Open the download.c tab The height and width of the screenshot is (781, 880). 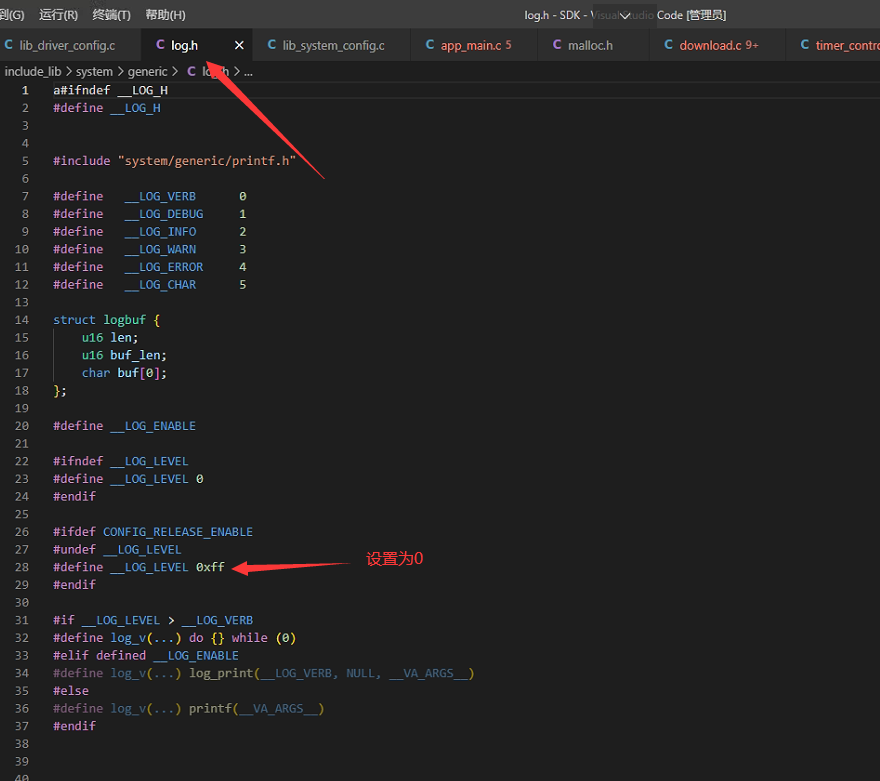(717, 45)
